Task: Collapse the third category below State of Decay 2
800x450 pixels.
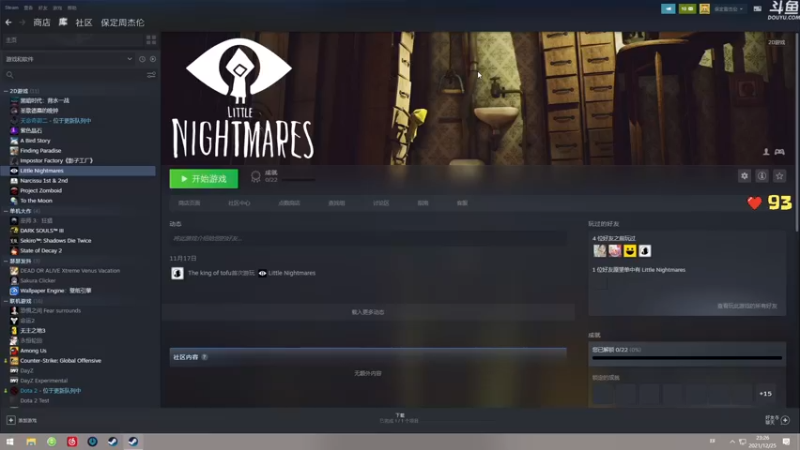Action: click(6, 261)
